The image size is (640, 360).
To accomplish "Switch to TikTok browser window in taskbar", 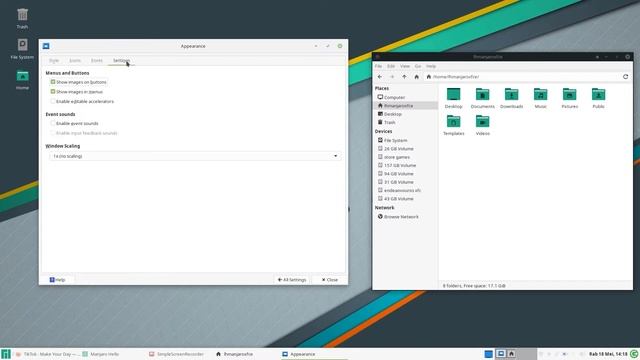I will click(x=47, y=354).
